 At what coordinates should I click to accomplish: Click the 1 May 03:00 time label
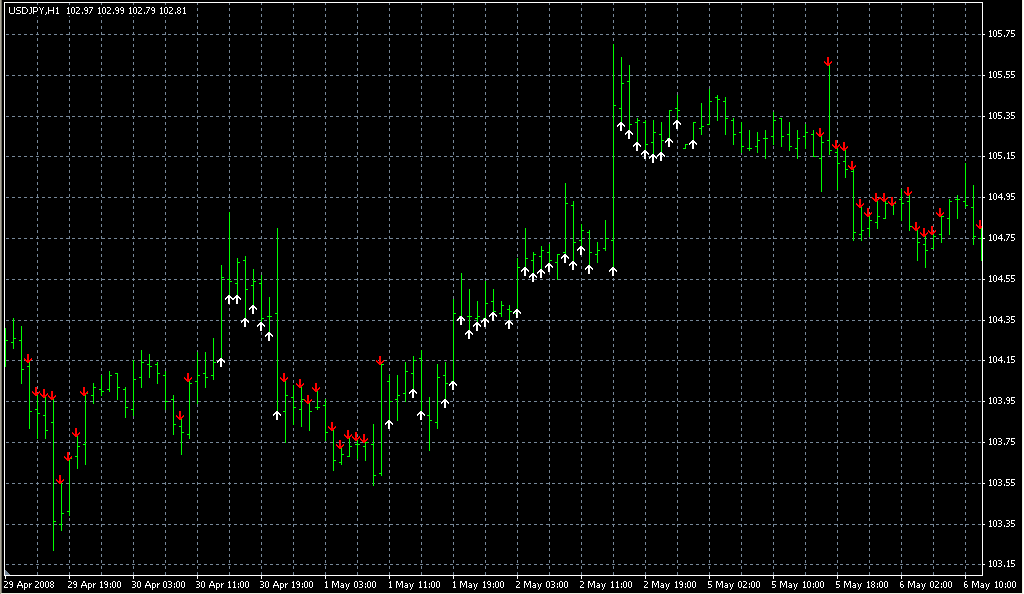click(350, 585)
